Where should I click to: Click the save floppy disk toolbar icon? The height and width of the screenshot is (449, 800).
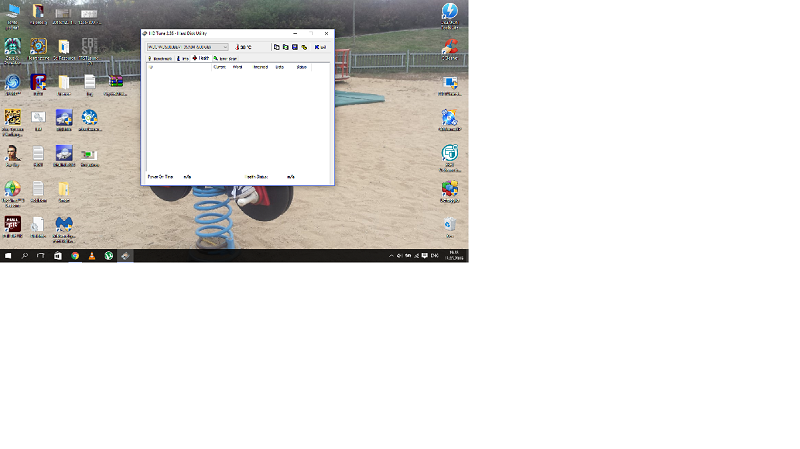[x=295, y=47]
